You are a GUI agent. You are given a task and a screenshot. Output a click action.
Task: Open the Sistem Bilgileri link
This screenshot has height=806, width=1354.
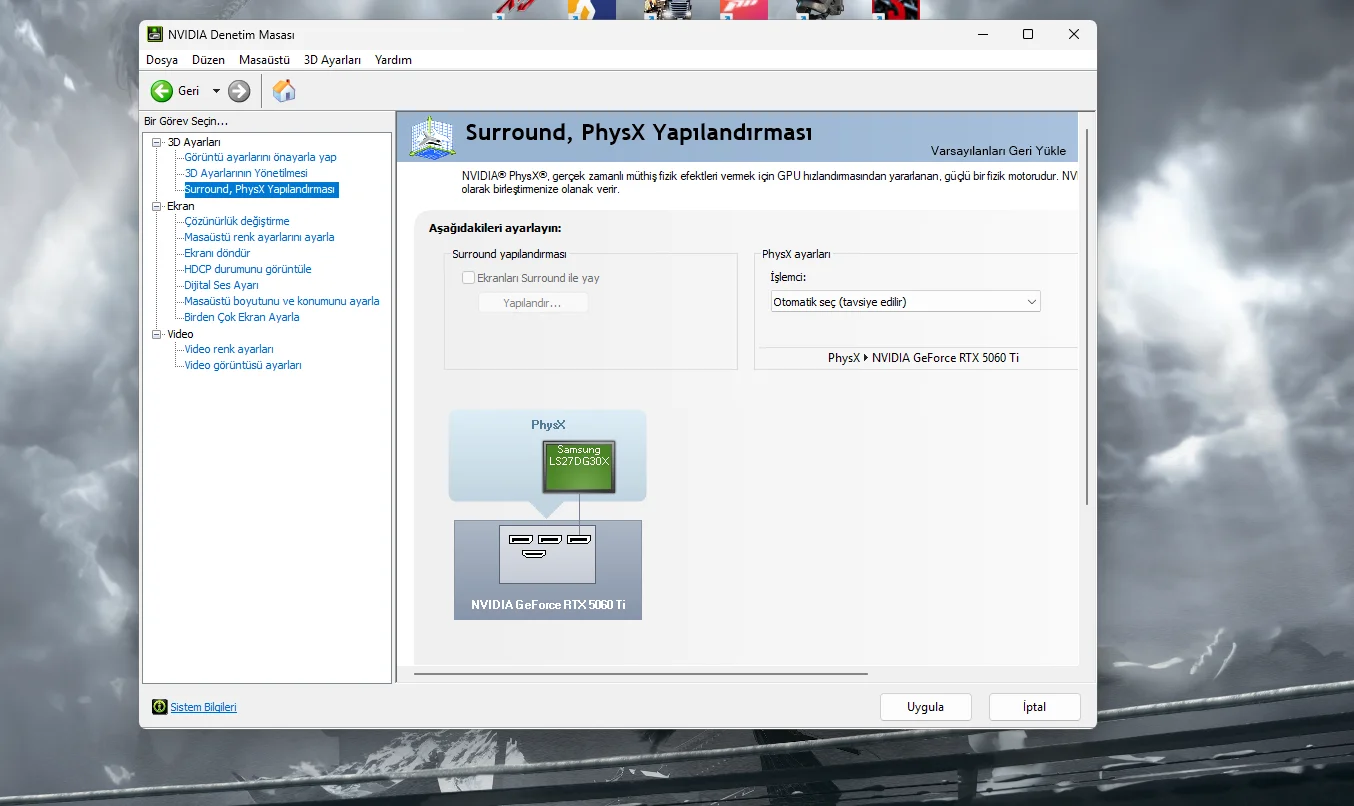tap(203, 707)
